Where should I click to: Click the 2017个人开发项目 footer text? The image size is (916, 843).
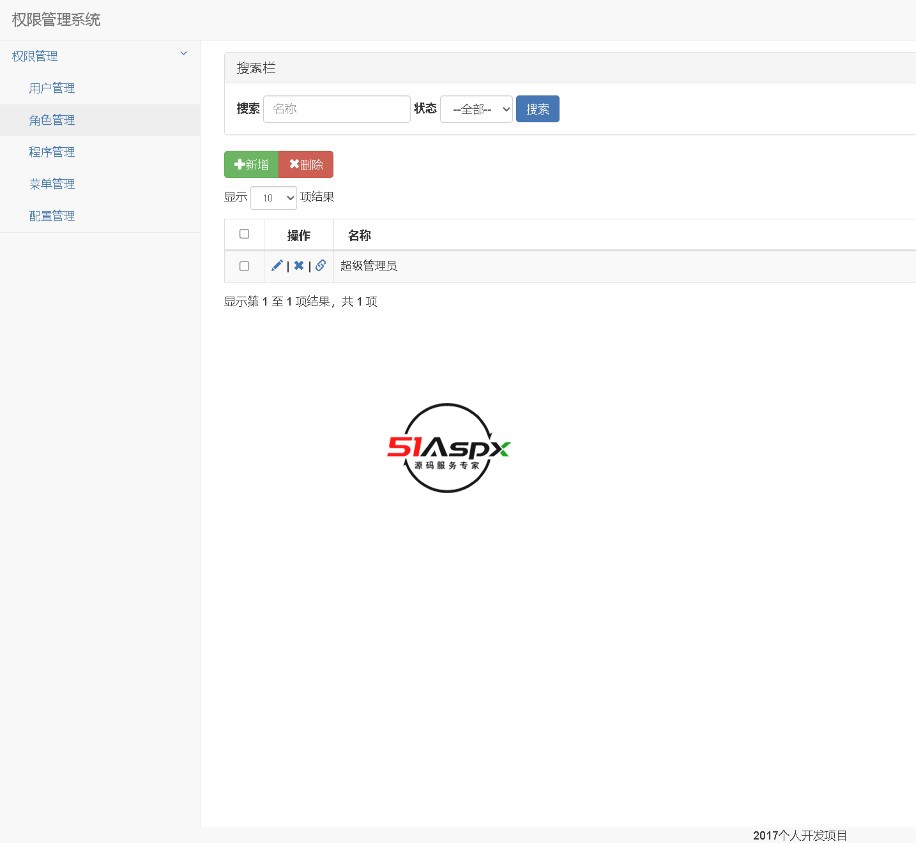pyautogui.click(x=800, y=835)
